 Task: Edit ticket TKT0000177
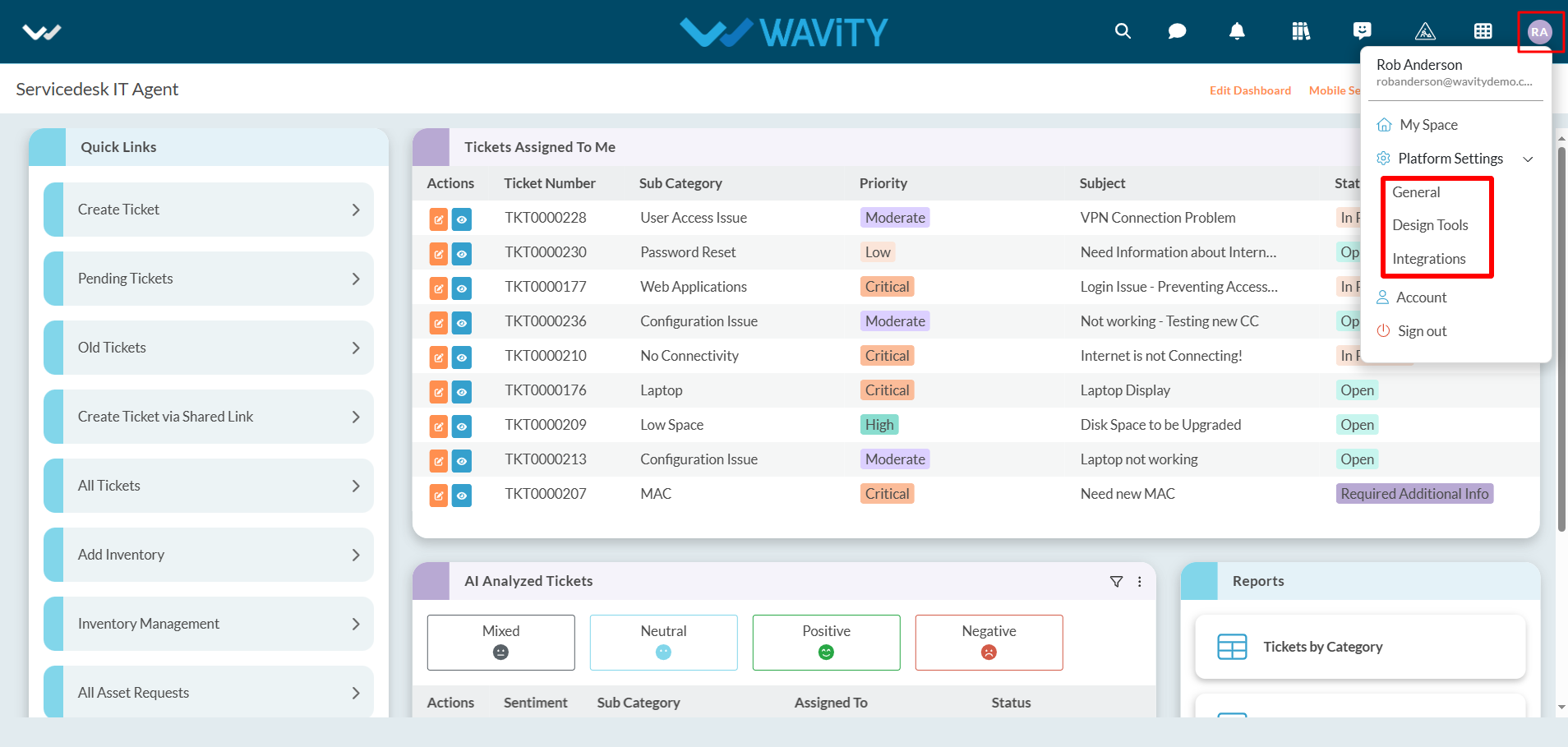click(439, 288)
